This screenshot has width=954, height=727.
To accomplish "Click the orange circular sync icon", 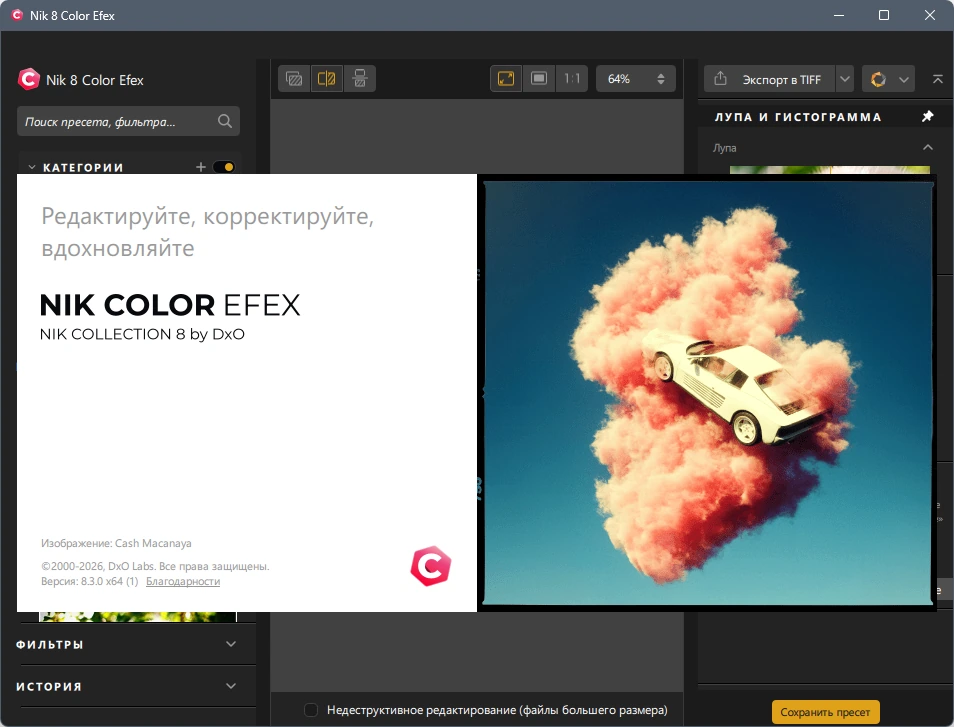I will click(x=878, y=79).
